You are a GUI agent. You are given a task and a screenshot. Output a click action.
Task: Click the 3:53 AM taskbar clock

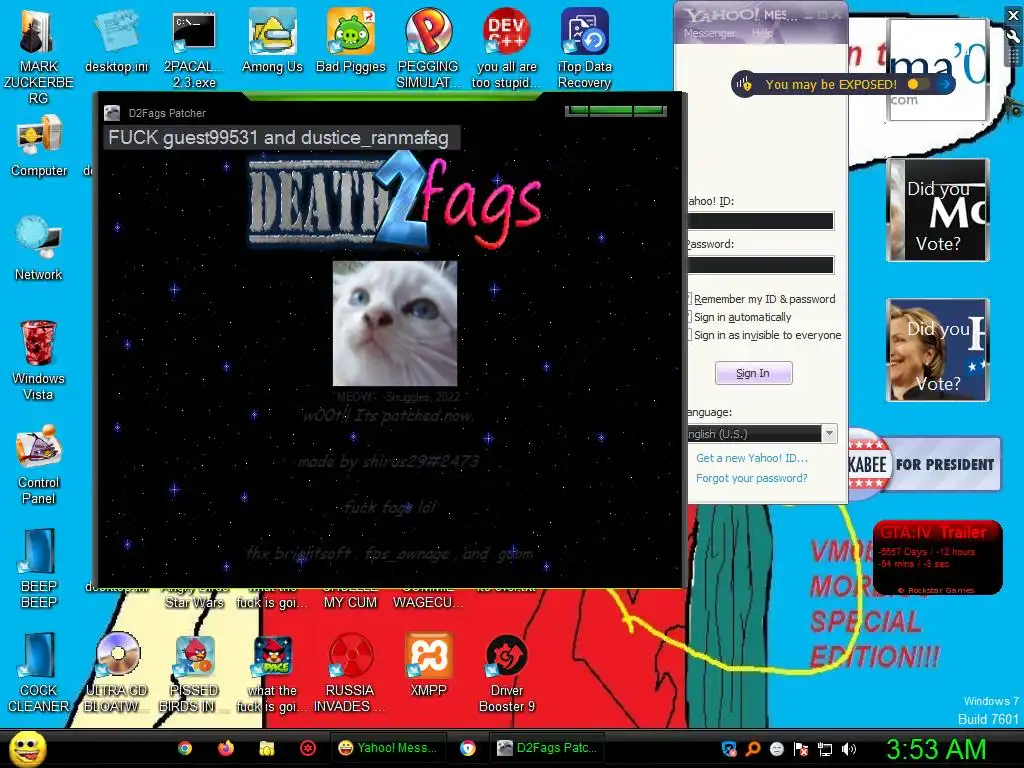(x=936, y=749)
